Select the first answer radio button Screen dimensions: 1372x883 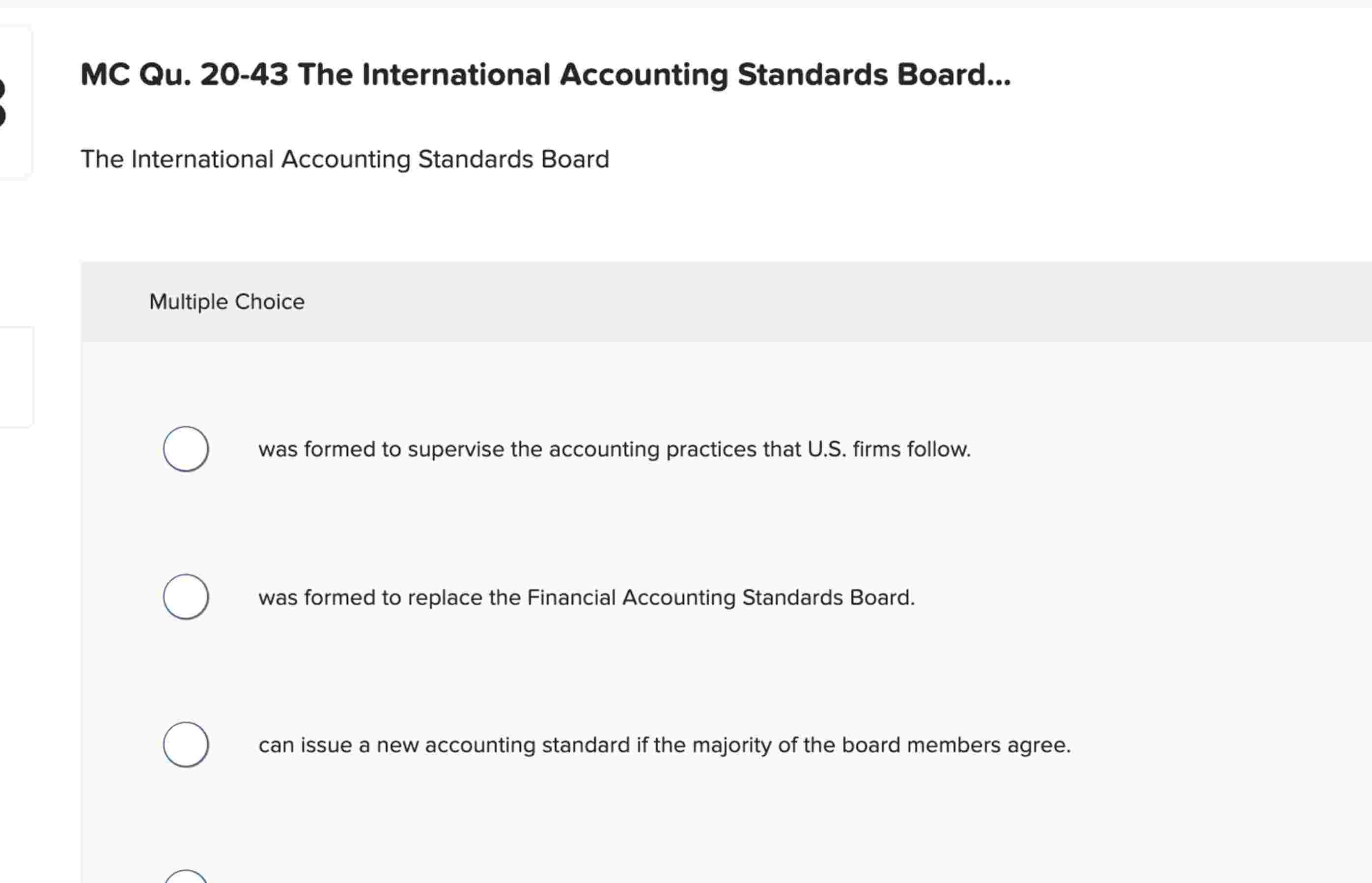(x=186, y=449)
